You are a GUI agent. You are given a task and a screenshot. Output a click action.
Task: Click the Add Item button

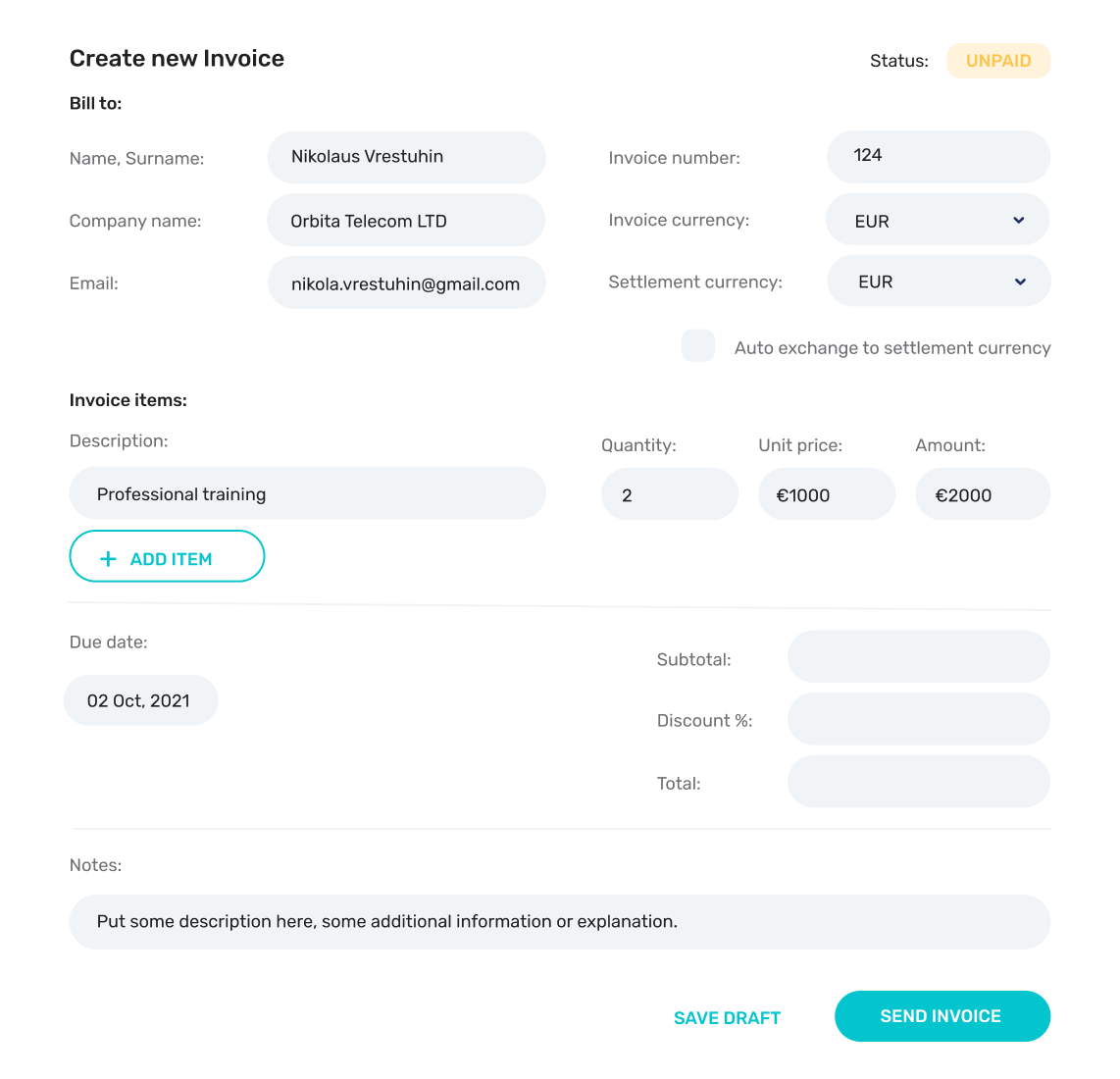pyautogui.click(x=167, y=557)
